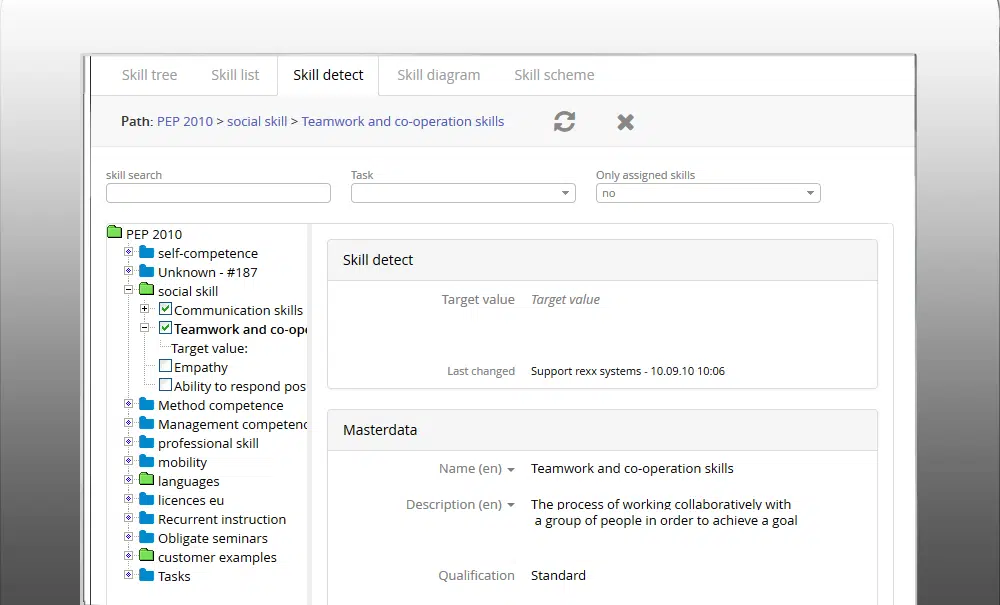Viewport: 1000px width, 605px height.
Task: Switch to the Skill tree tab
Action: (149, 74)
